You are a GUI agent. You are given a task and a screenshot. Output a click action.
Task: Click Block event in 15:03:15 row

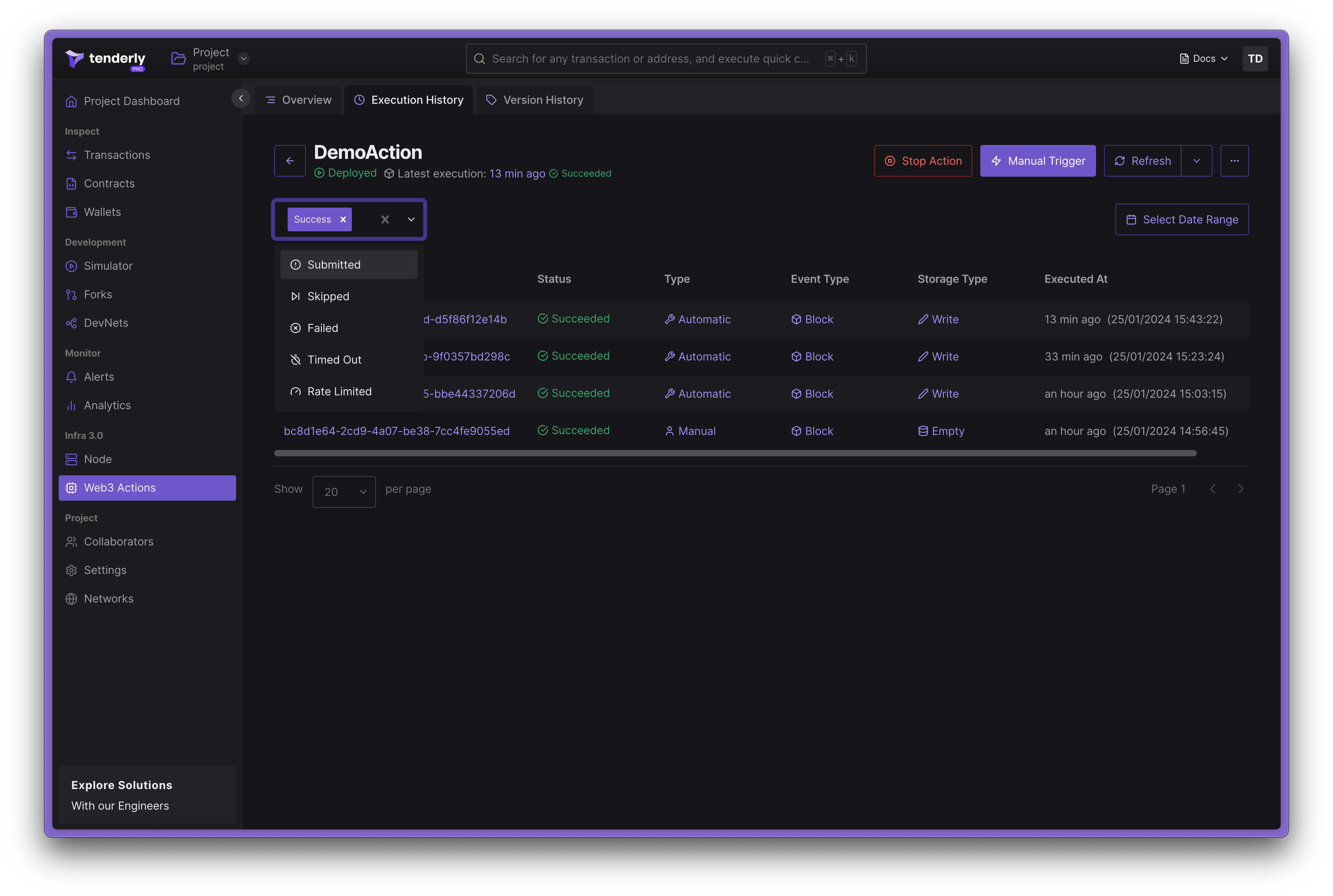(812, 394)
